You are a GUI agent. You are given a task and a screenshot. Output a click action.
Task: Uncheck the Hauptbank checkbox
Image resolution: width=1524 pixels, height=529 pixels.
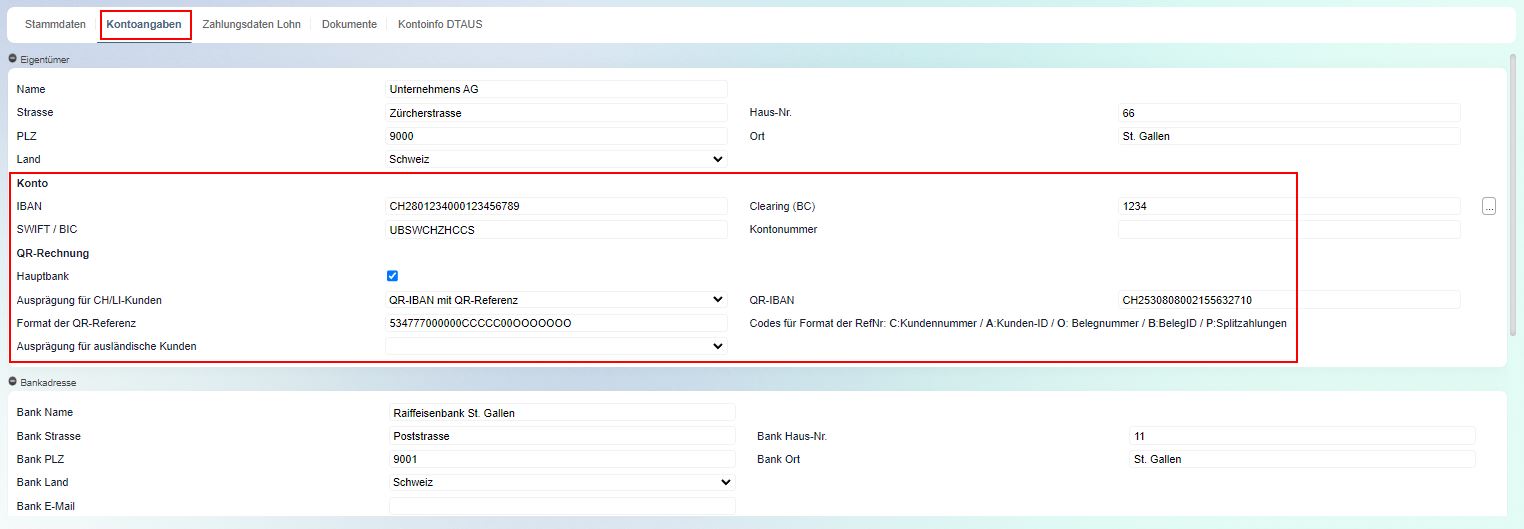tap(393, 276)
